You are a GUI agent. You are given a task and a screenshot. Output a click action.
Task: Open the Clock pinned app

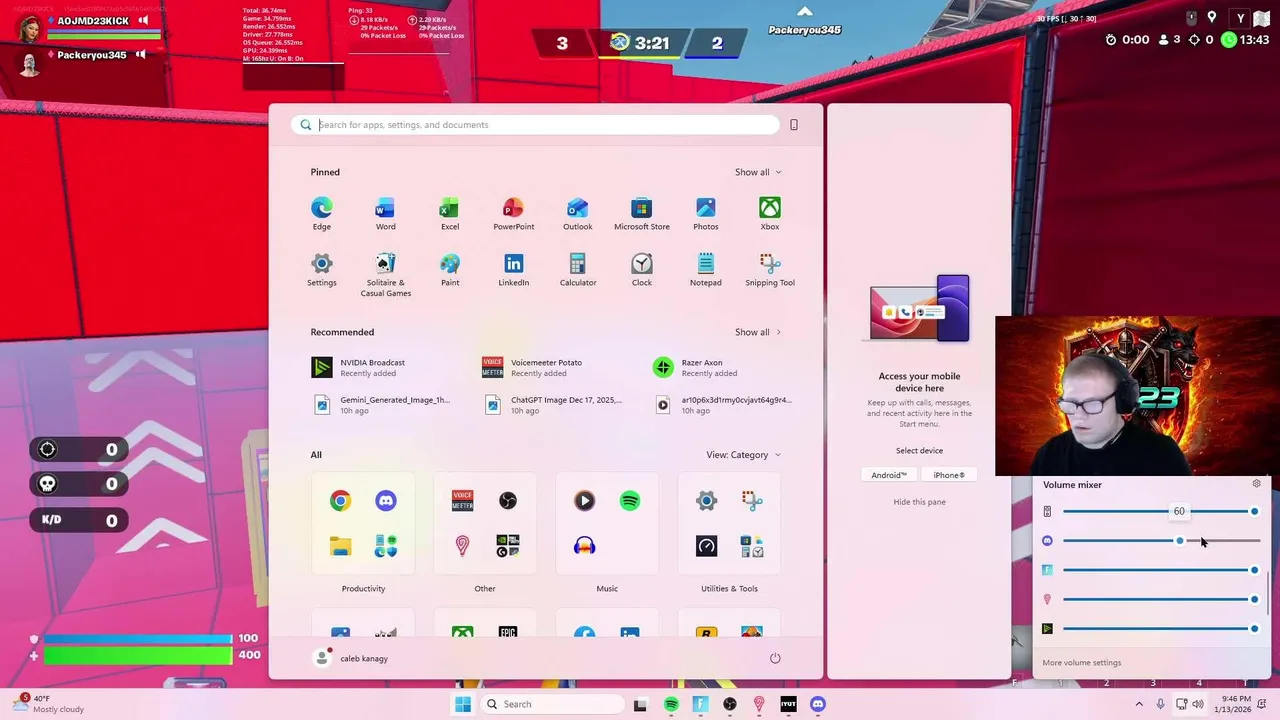click(x=641, y=269)
